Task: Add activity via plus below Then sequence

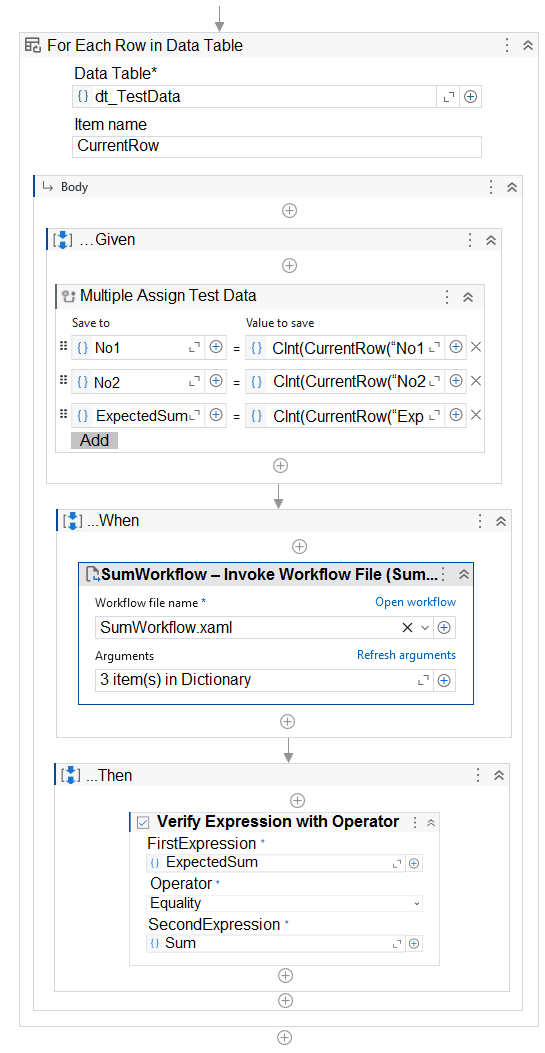Action: pyautogui.click(x=285, y=975)
